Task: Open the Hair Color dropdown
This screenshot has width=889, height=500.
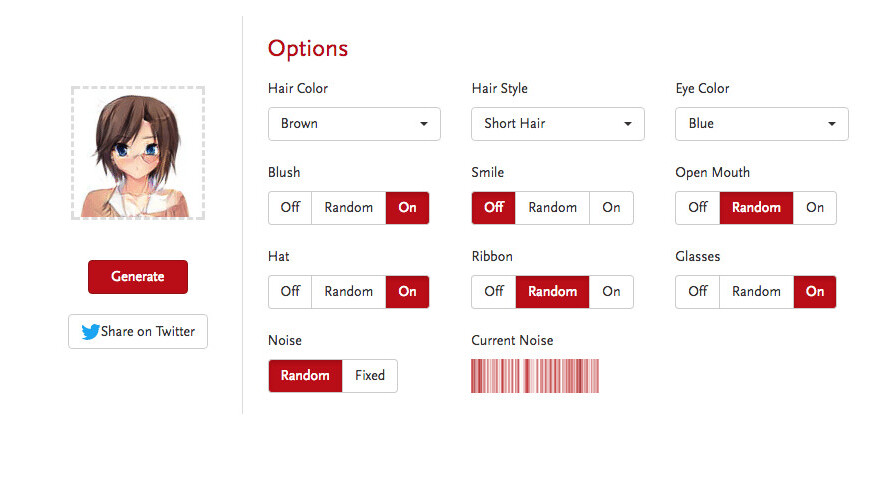Action: [x=354, y=124]
